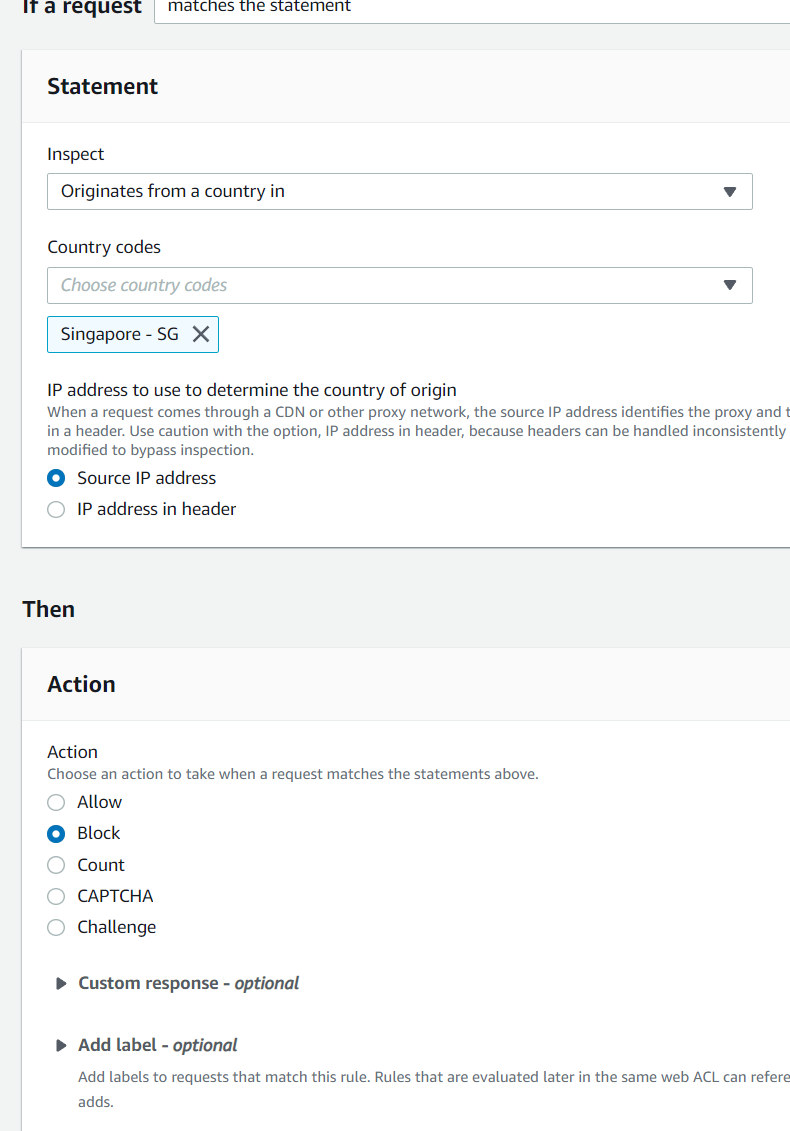Screen dimensions: 790x1131
Task: Choose the Block action
Action: 56,833
